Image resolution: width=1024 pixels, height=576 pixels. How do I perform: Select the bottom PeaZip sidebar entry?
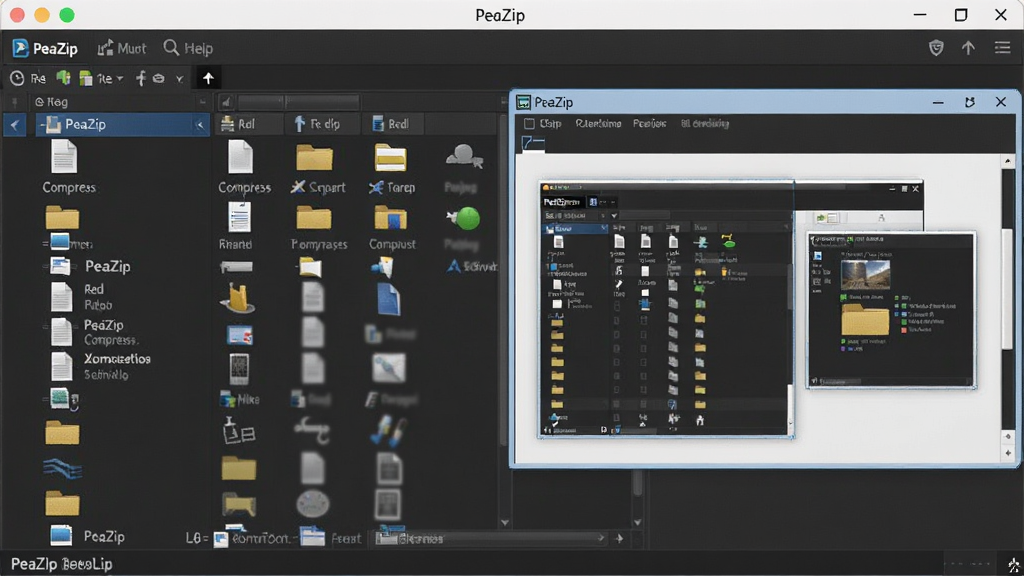(x=88, y=536)
